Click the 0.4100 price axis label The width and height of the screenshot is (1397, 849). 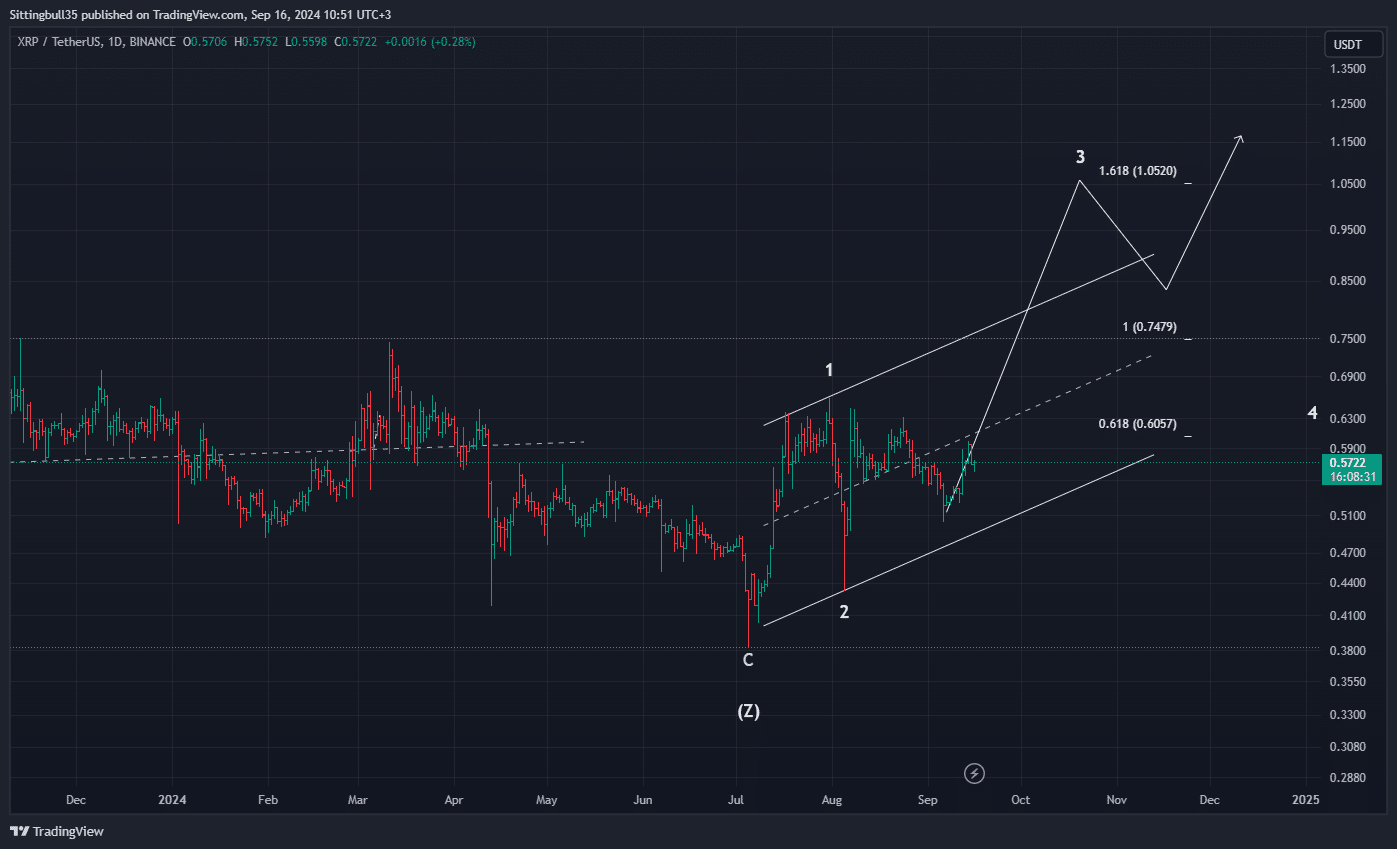coord(1348,616)
